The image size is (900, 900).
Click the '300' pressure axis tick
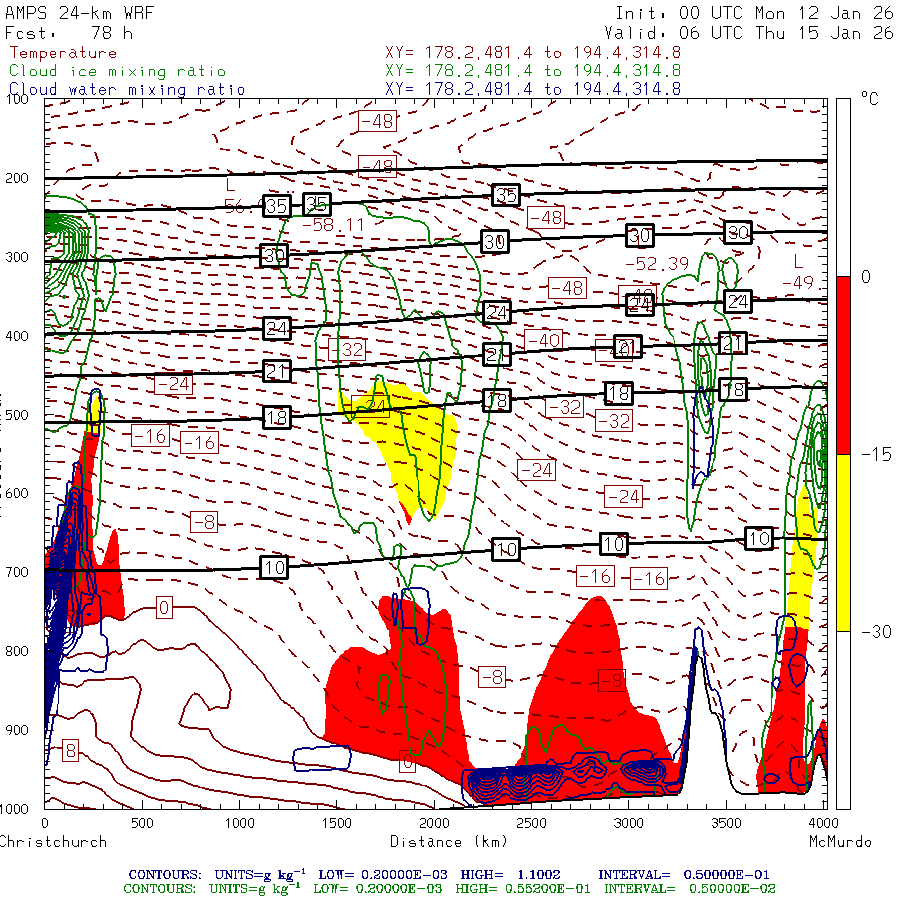tap(17, 257)
